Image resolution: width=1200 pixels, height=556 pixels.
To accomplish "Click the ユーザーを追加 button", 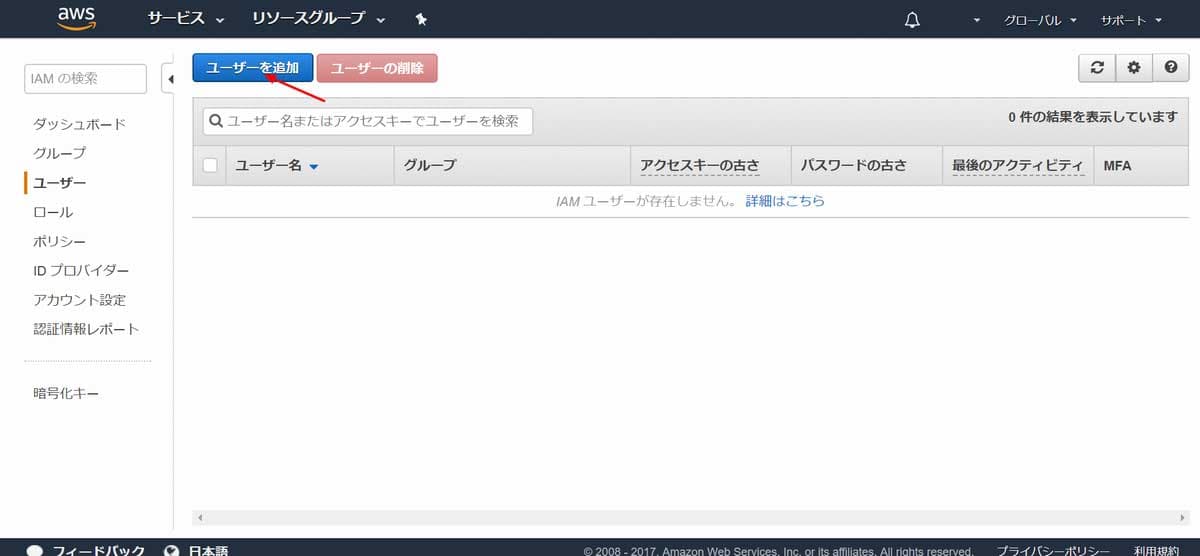I will (x=253, y=68).
